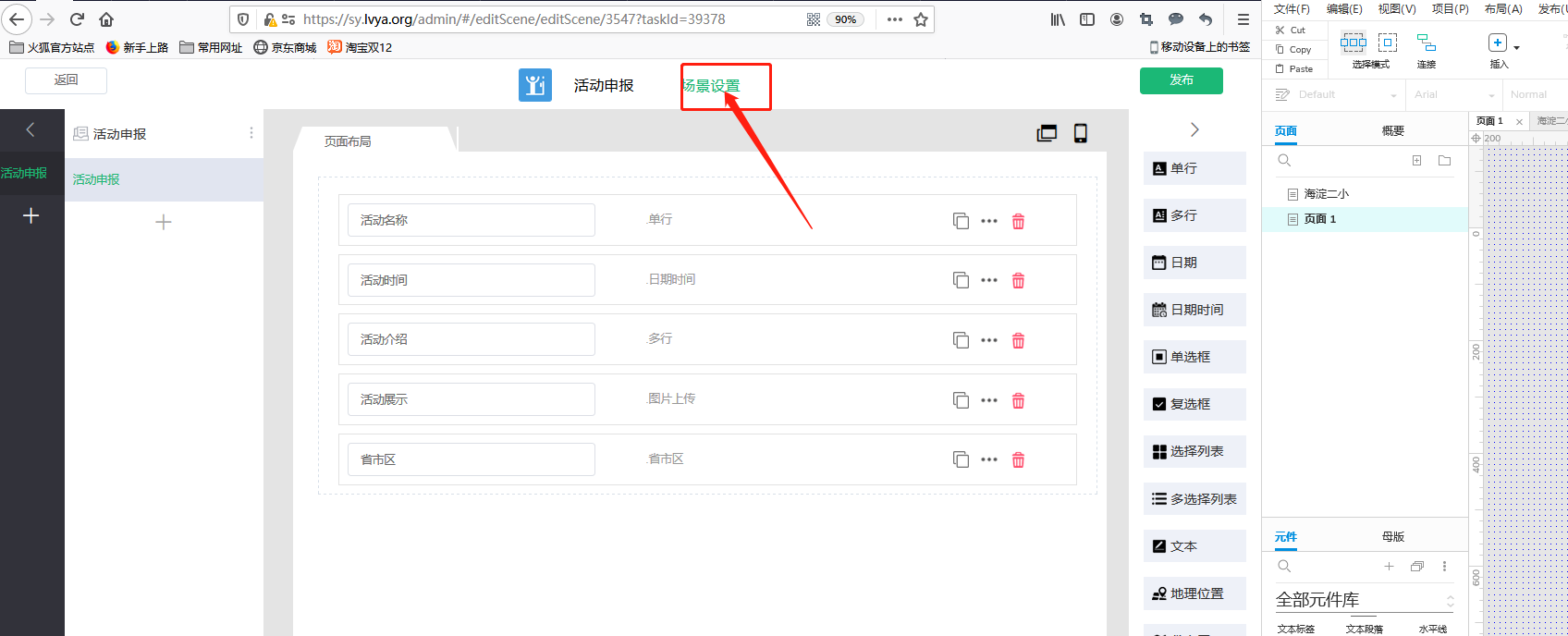The image size is (1568, 636).
Task: Delete the 活动介绍 field row
Action: [x=1018, y=340]
